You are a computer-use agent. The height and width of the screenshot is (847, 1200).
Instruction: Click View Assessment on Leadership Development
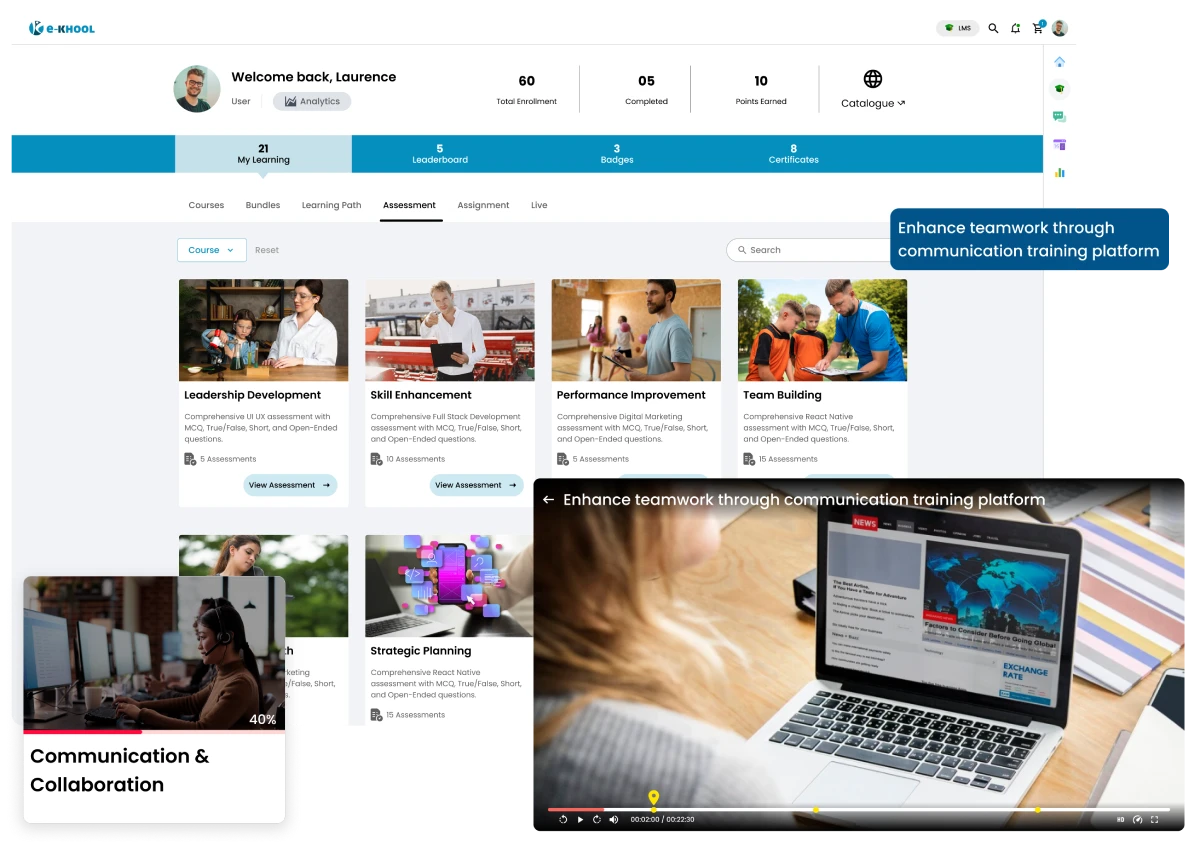tap(290, 485)
